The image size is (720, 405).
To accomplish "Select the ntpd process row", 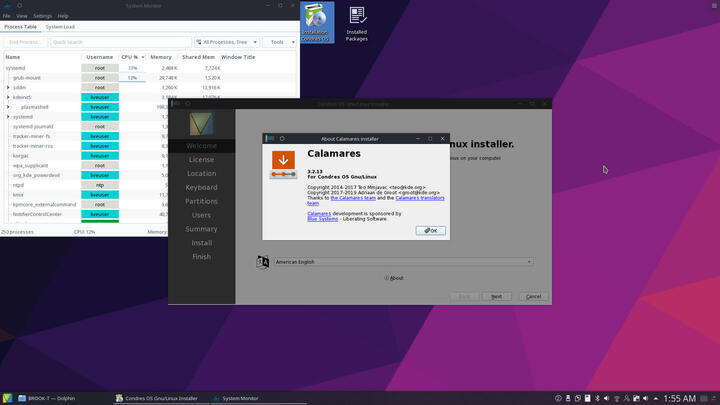I will [85, 185].
